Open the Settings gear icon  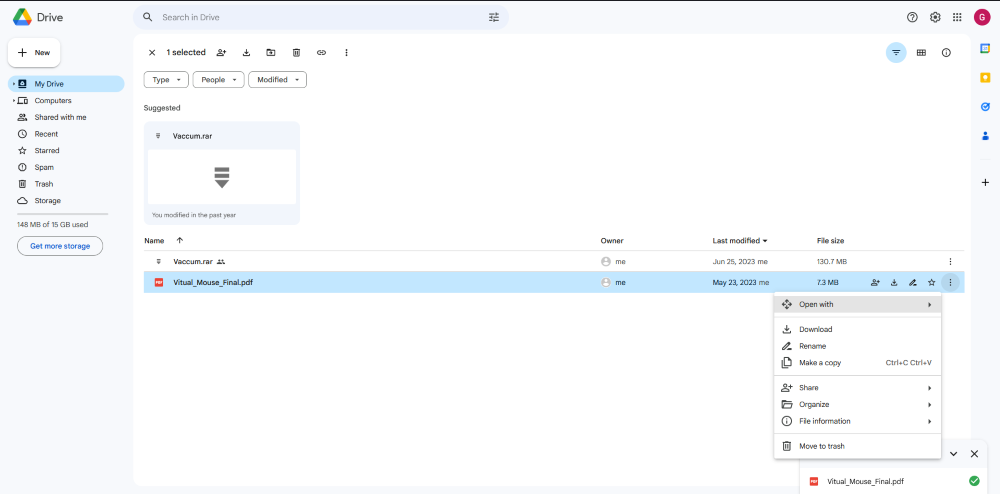935,17
